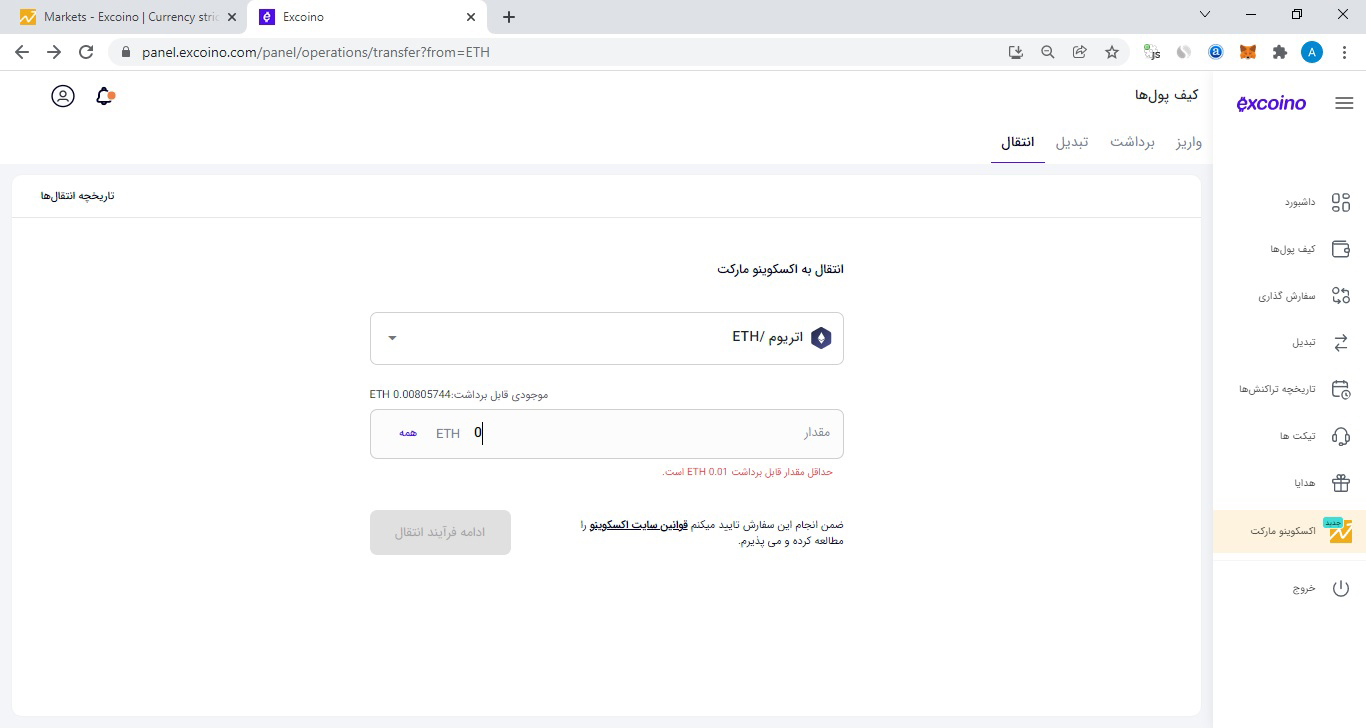Viewport: 1366px width, 728px height.
Task: Open تاریخچه انتقال‌ها transfer history
Action: (x=78, y=196)
